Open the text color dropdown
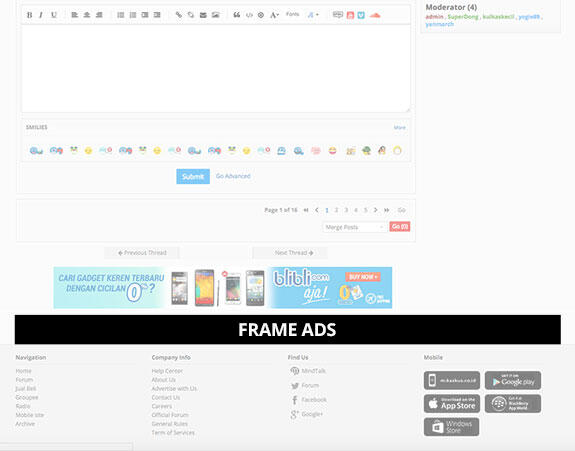This screenshot has width=575, height=451. [313, 15]
